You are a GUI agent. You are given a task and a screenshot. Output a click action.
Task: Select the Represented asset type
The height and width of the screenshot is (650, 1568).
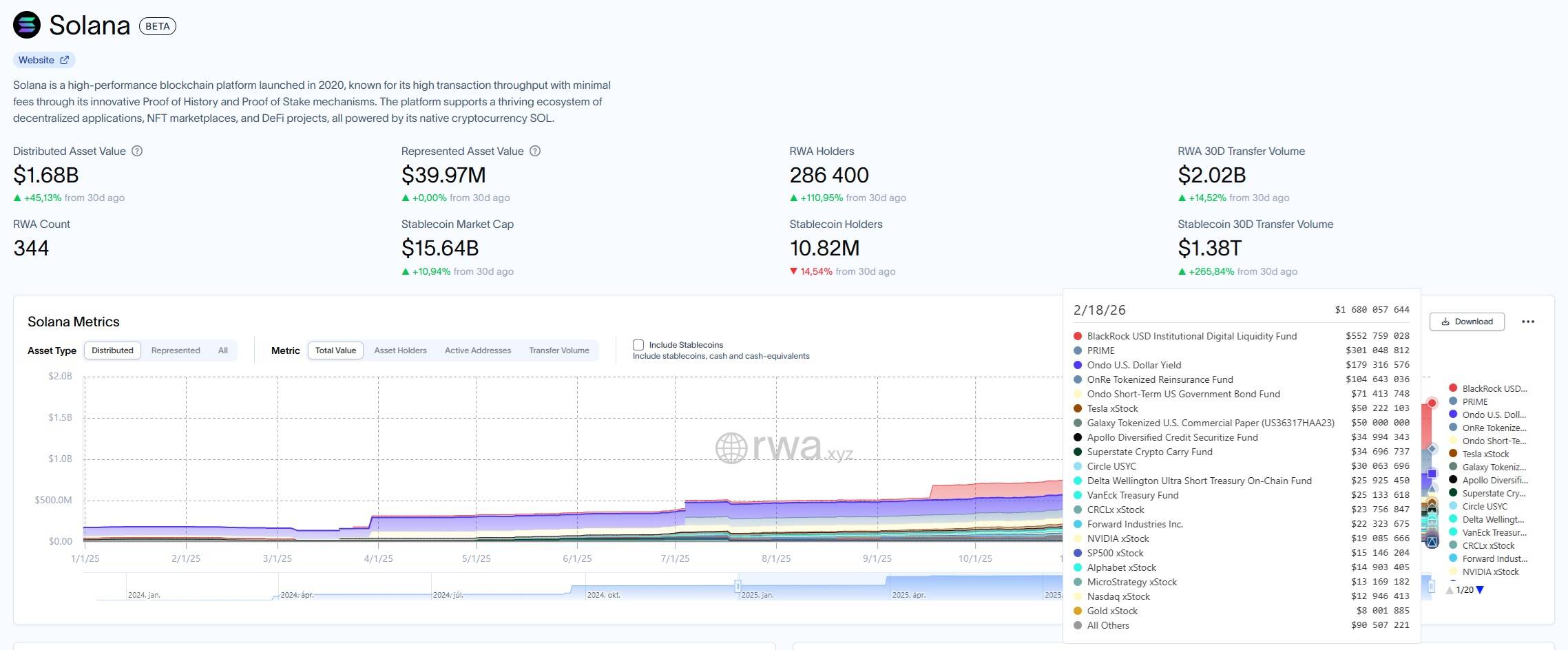(176, 350)
